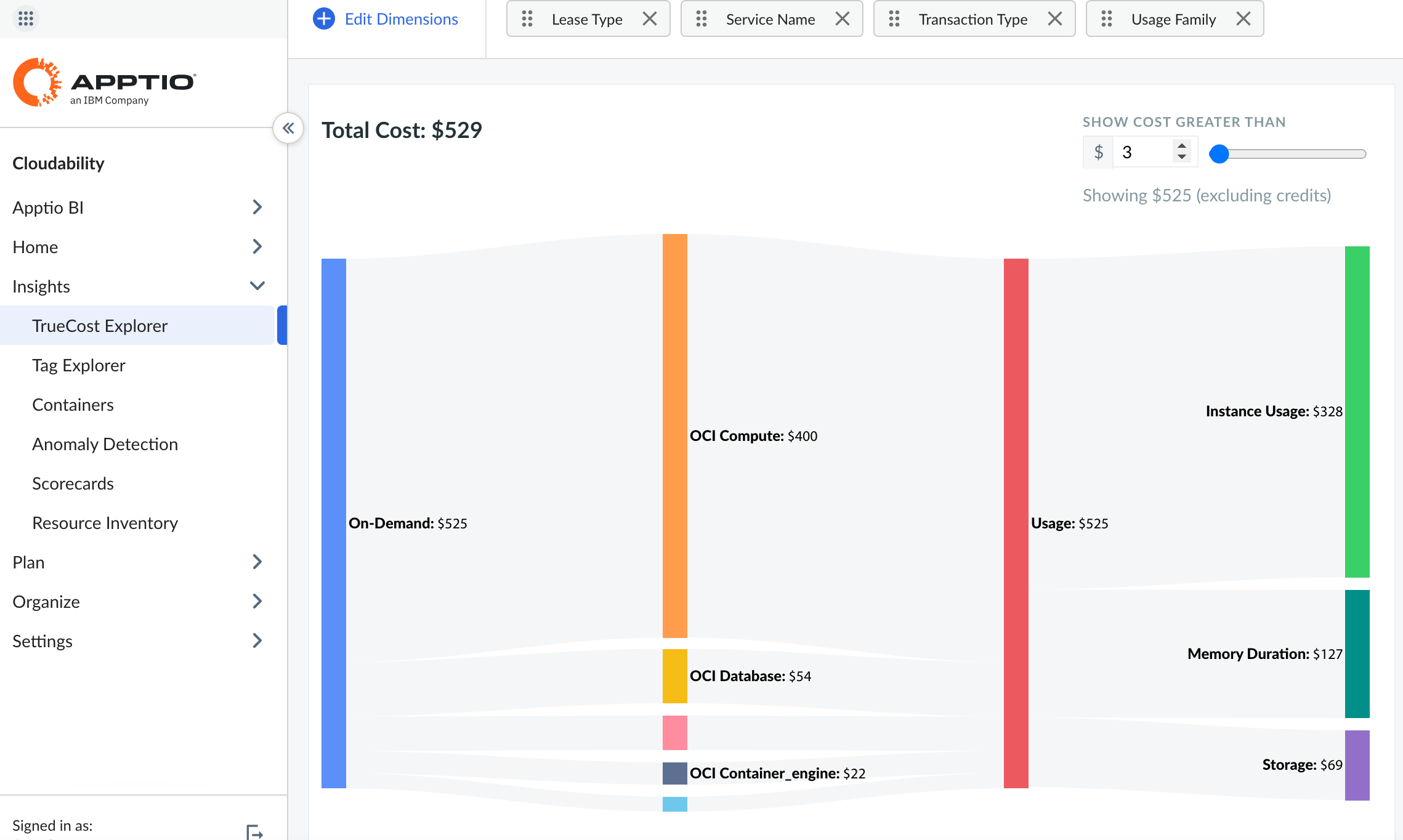Open Edit Dimensions

click(401, 18)
